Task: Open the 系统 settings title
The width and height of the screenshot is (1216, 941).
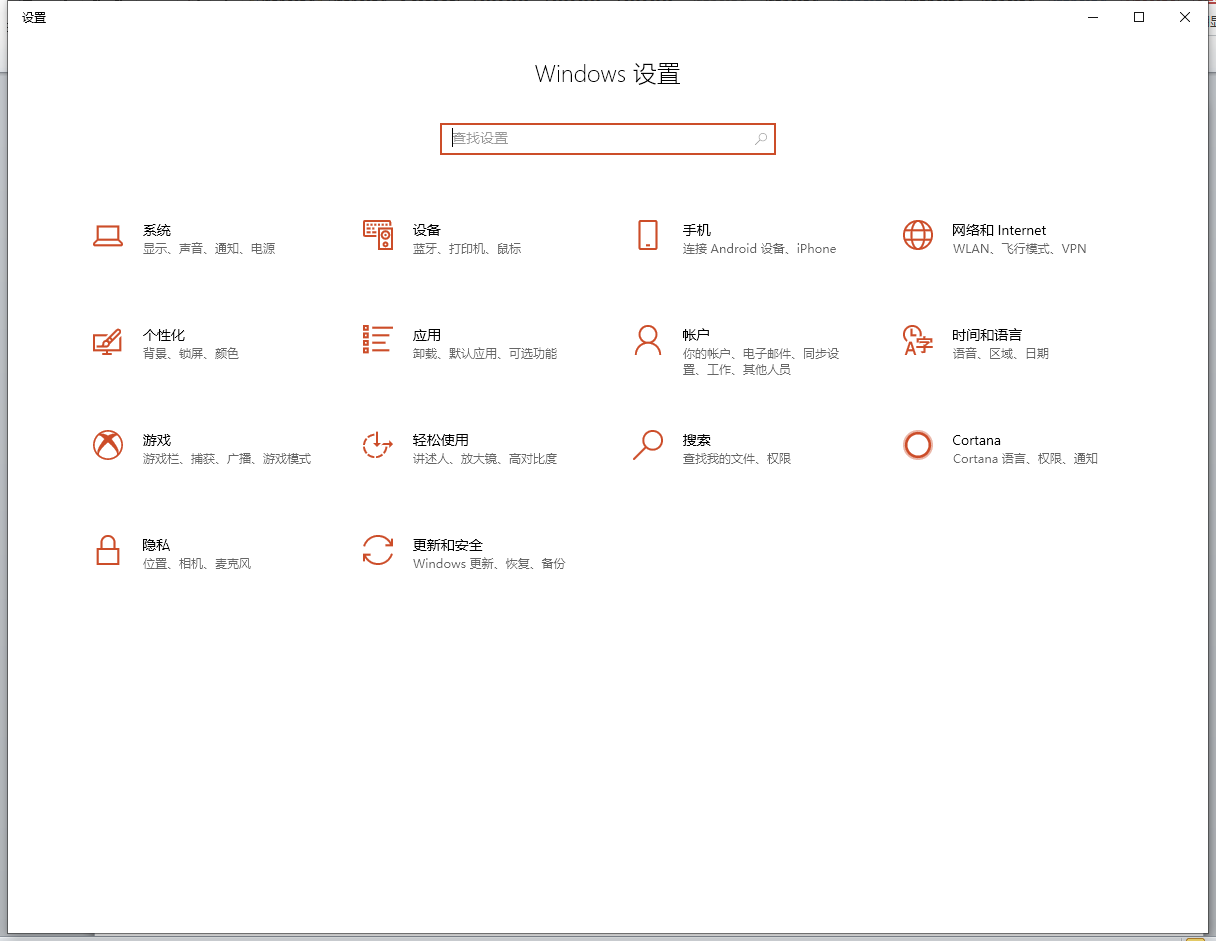Action: (157, 230)
